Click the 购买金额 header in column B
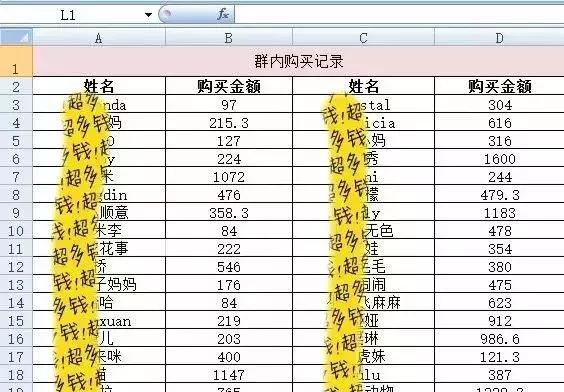 [229, 86]
